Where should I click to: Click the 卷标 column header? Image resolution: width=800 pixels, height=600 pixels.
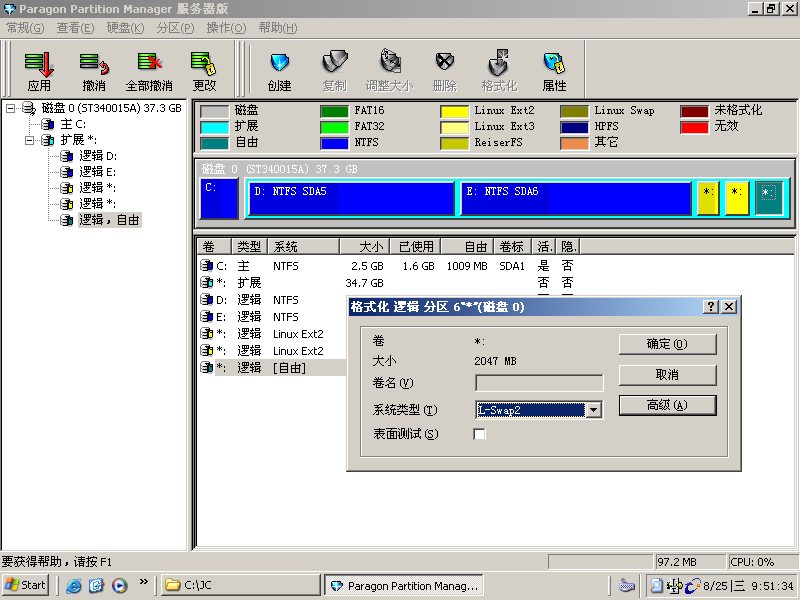512,247
